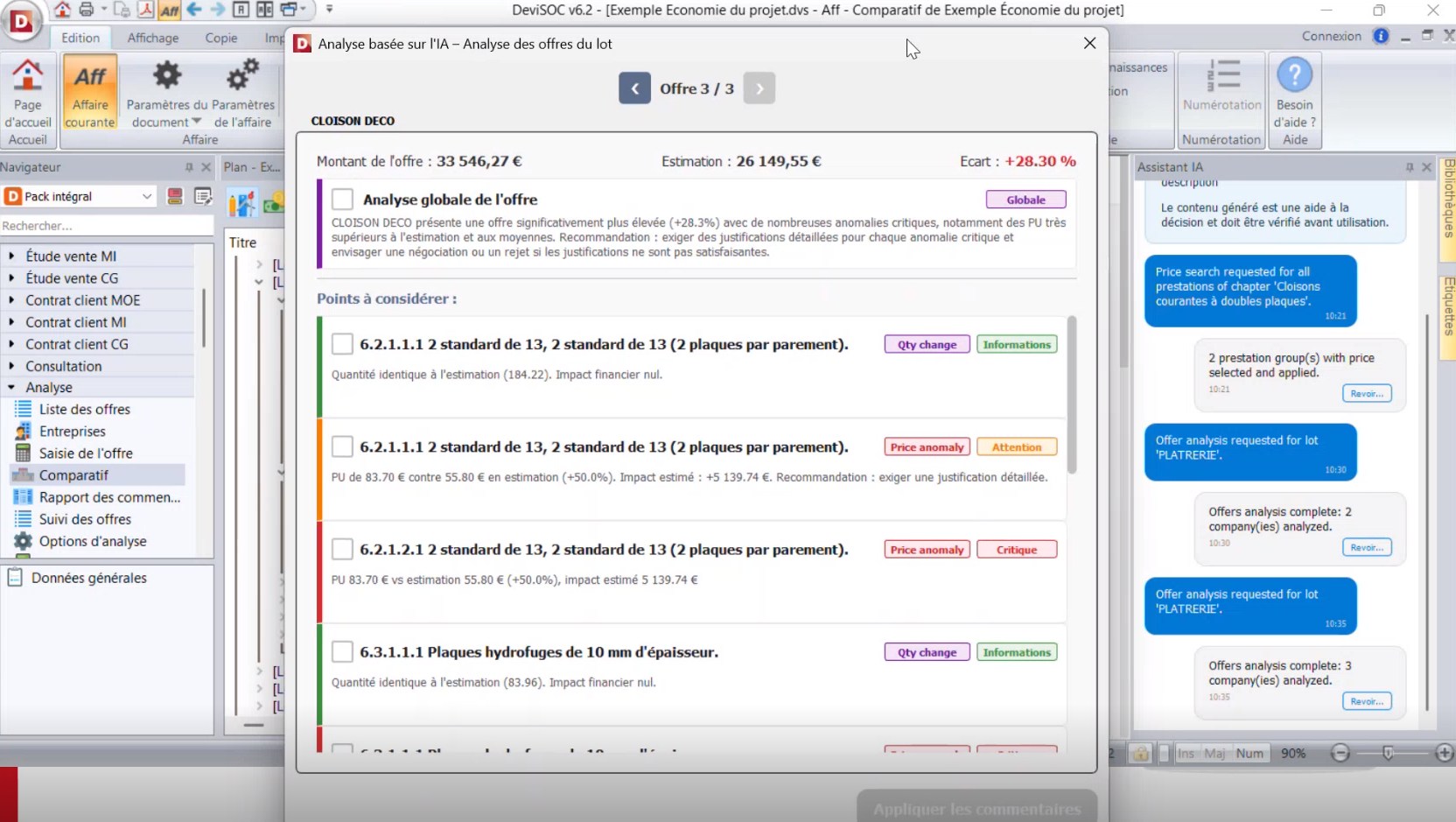Screen dimensions: 1456x822
Task: Click the Besoin d'aide help icon
Action: tap(1294, 76)
